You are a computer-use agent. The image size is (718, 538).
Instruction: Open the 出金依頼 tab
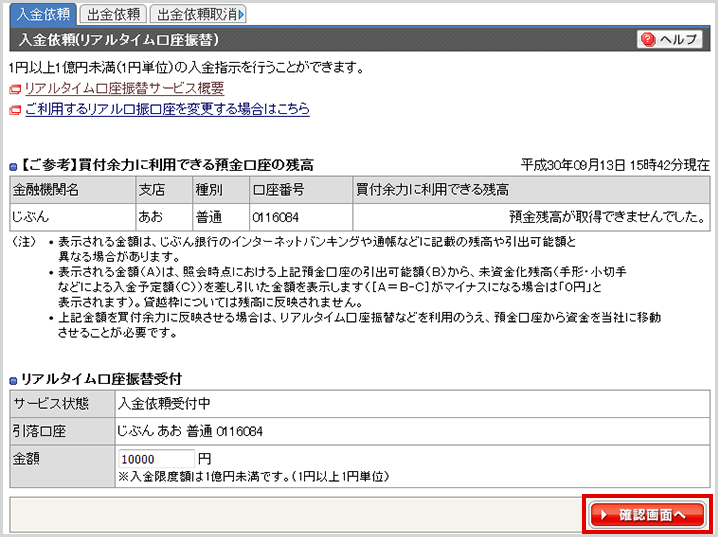pyautogui.click(x=112, y=14)
